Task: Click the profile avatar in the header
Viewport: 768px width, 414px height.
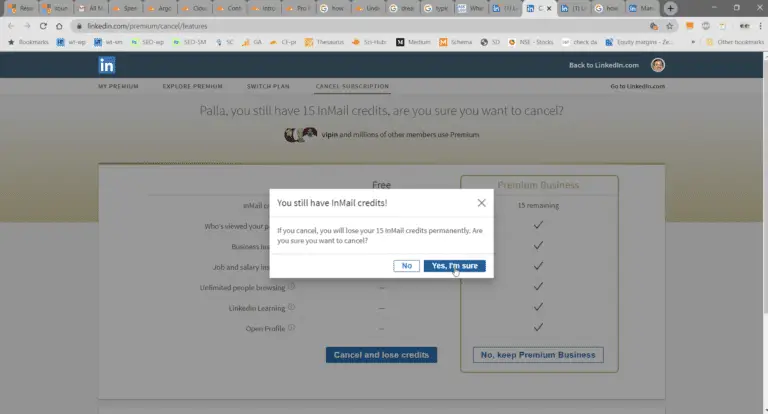Action: [x=658, y=65]
